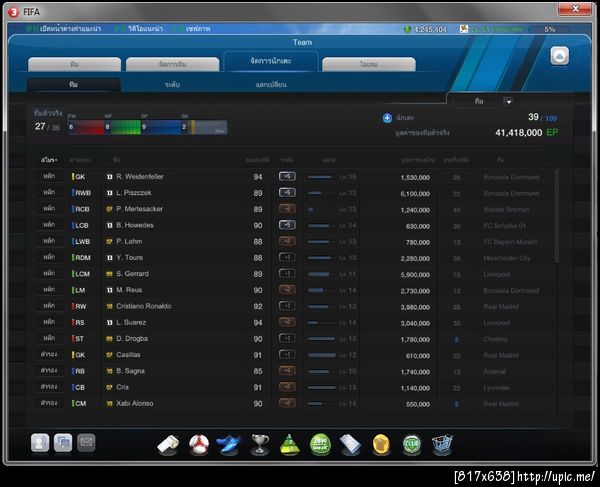Click the green 2014 round badge icon
The height and width of the screenshot is (487, 600).
click(x=320, y=445)
